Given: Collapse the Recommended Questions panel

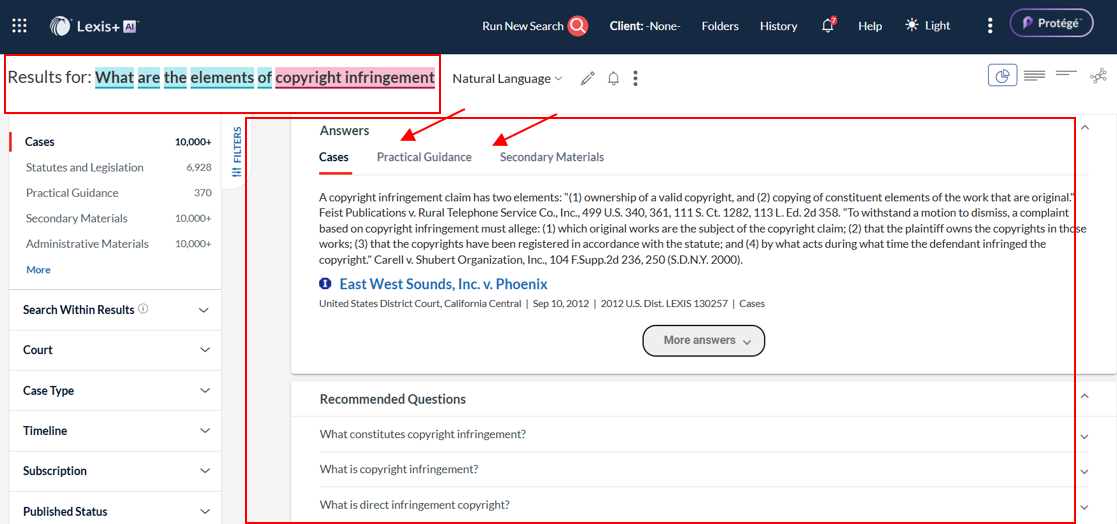Looking at the screenshot, I should point(1084,396).
